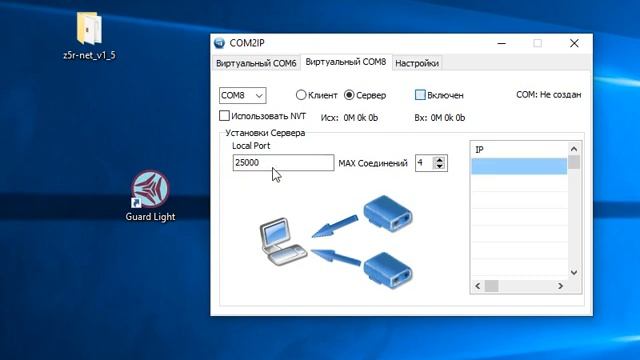Viewport: 640px width, 360px height.
Task: Click the Local Port field with 25000
Action: [283, 162]
